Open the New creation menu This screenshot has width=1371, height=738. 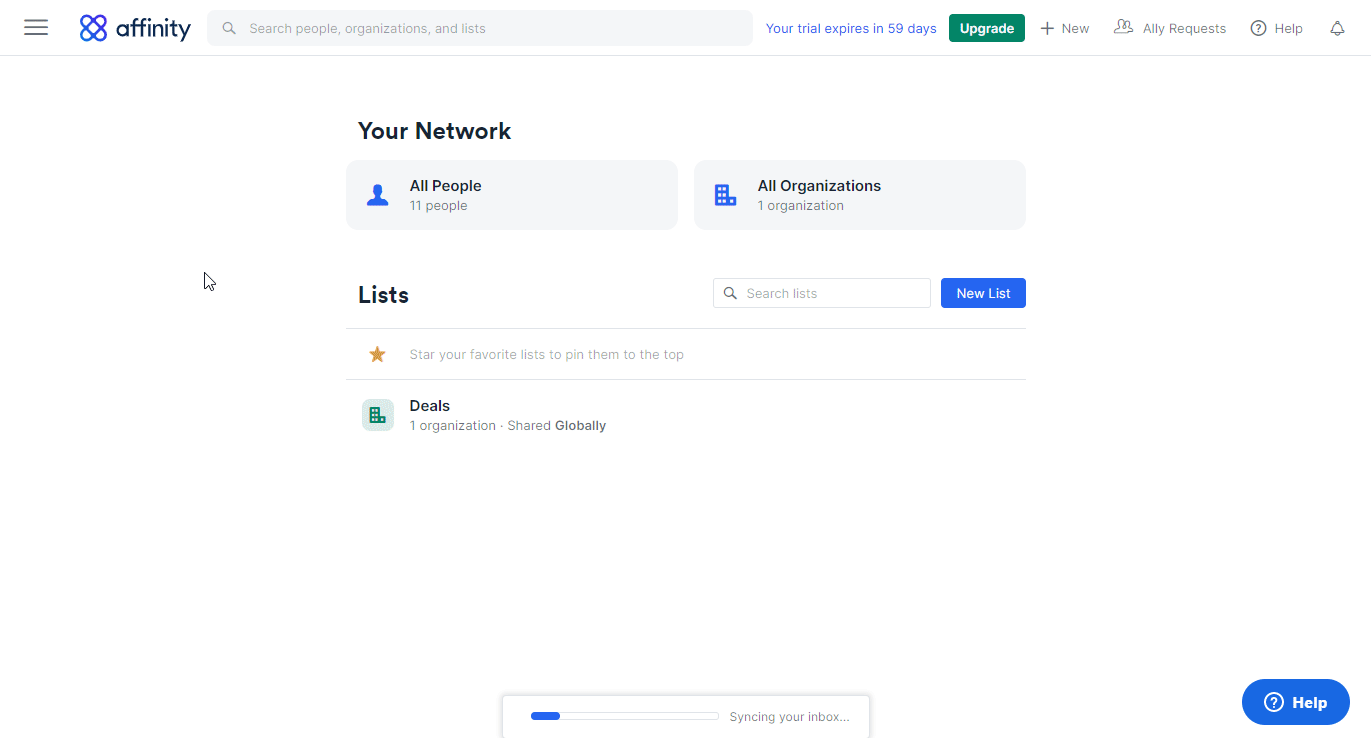pyautogui.click(x=1064, y=27)
